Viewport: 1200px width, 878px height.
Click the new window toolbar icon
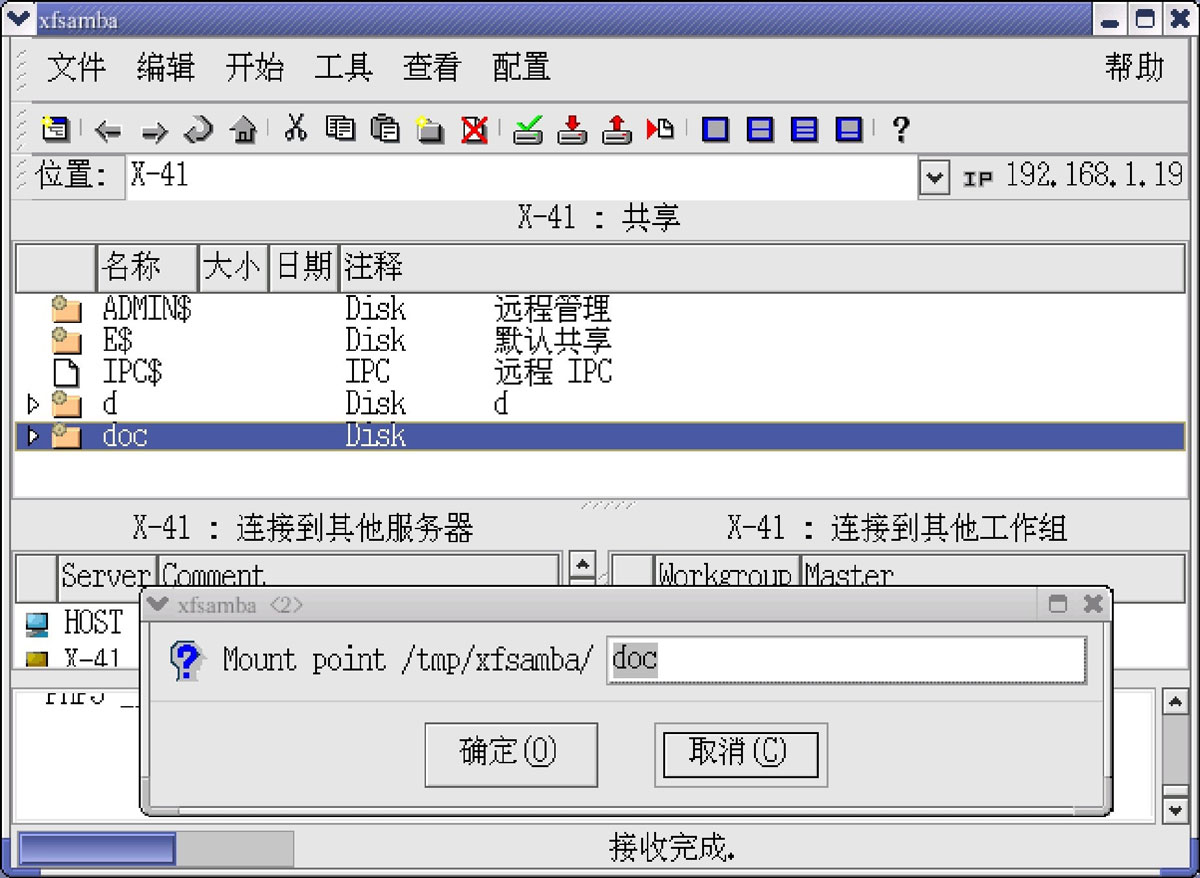tap(55, 129)
